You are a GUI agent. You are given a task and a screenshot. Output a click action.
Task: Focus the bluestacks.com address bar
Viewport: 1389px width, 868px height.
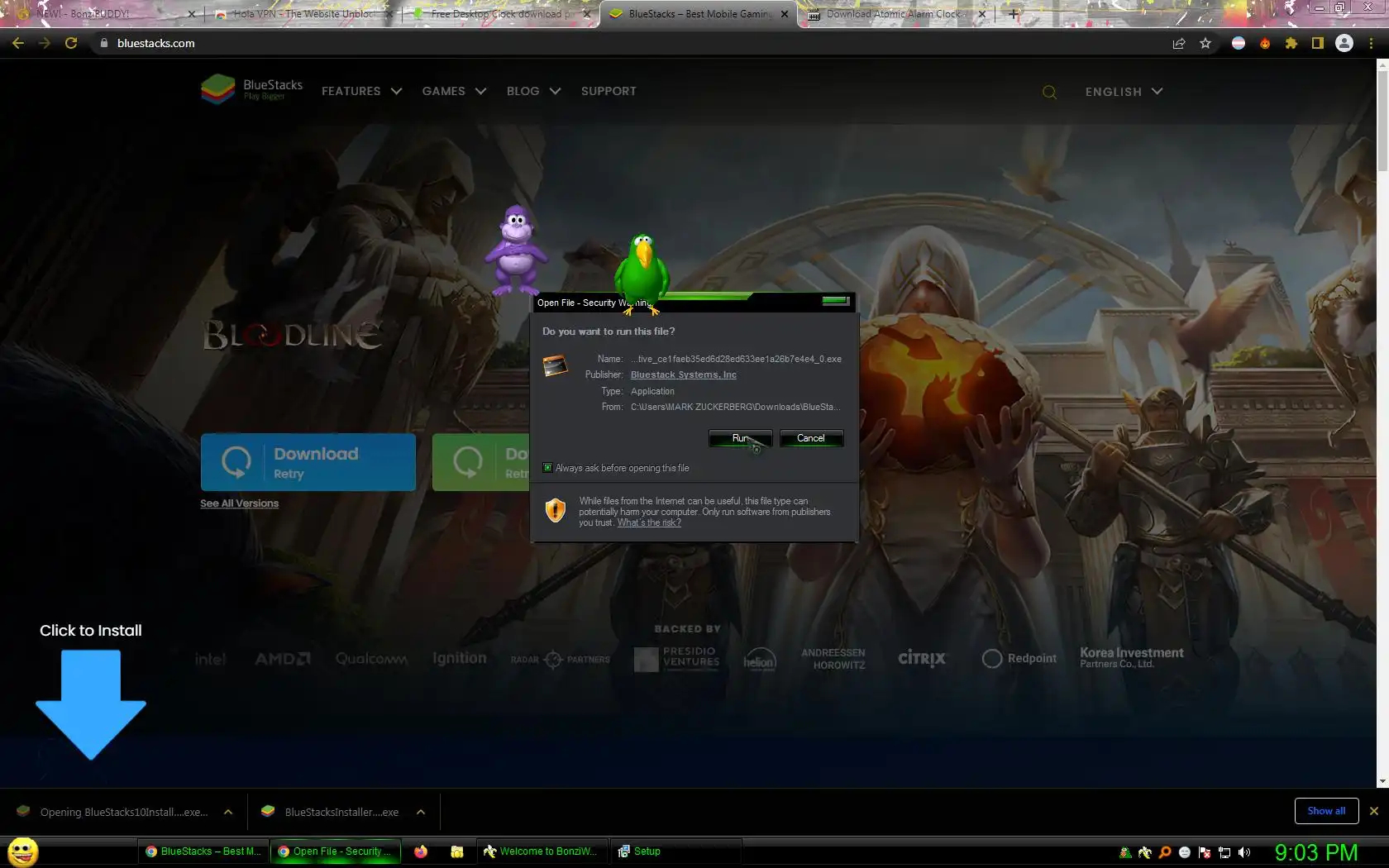pyautogui.click(x=628, y=43)
